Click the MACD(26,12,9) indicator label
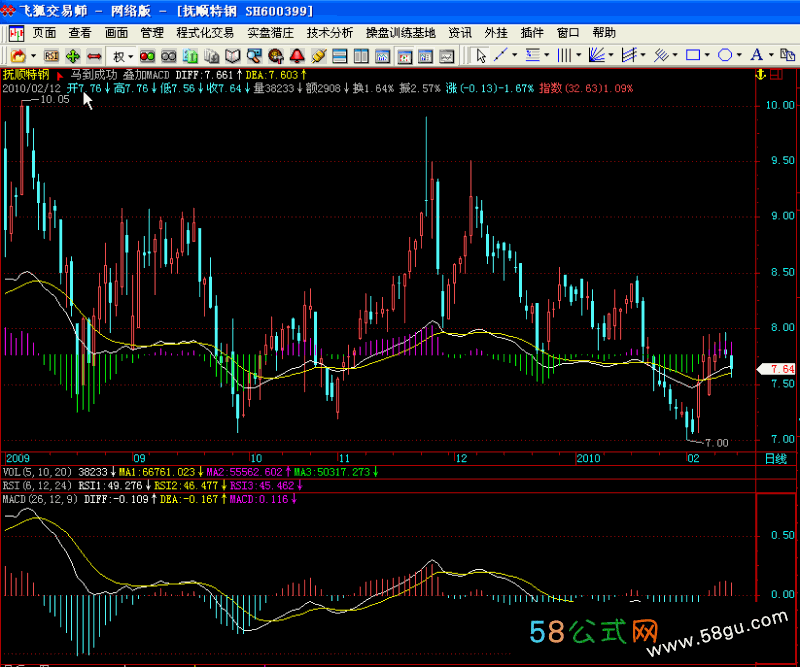 click(x=40, y=499)
